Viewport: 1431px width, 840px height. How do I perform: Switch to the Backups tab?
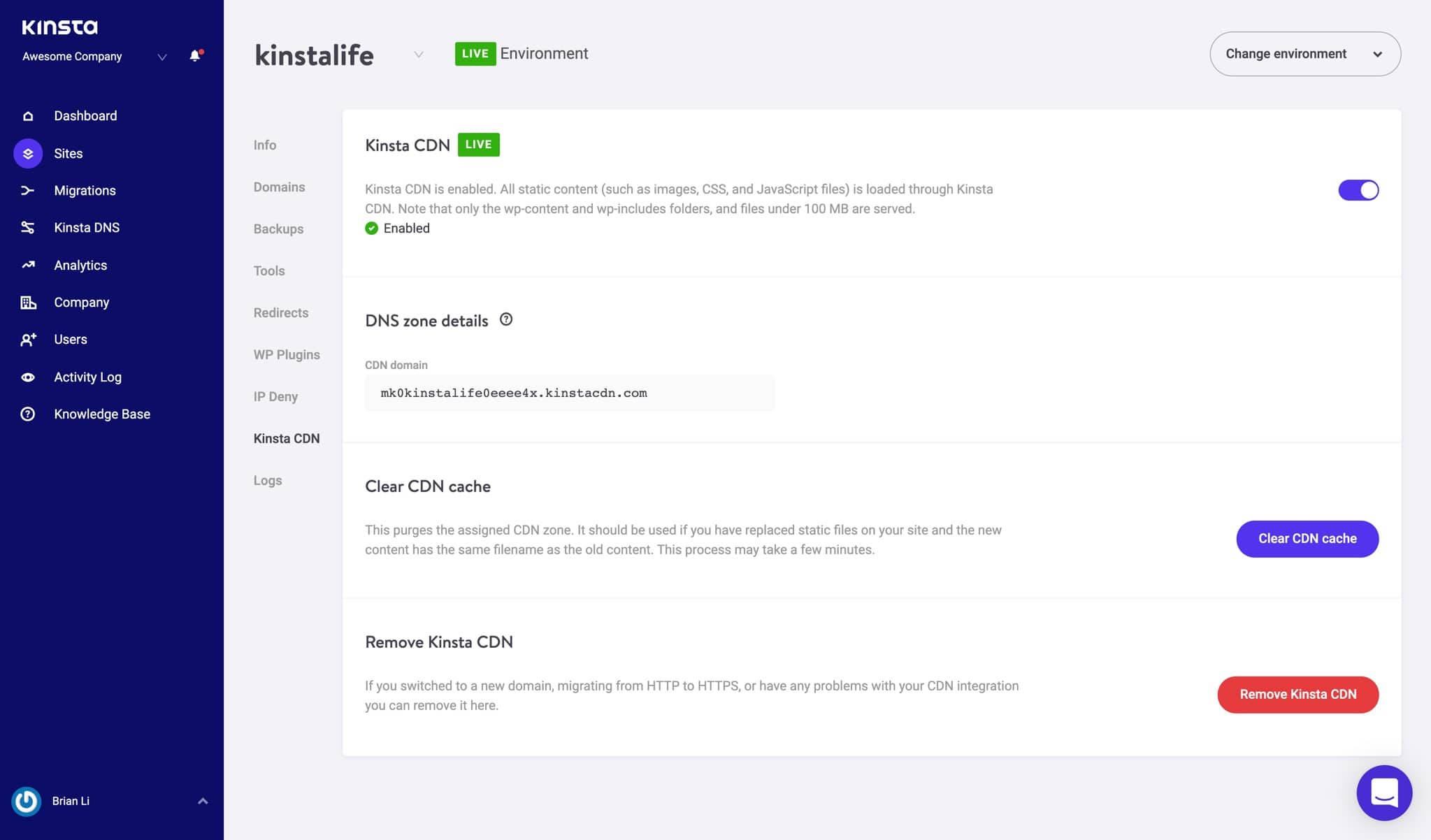click(x=278, y=229)
